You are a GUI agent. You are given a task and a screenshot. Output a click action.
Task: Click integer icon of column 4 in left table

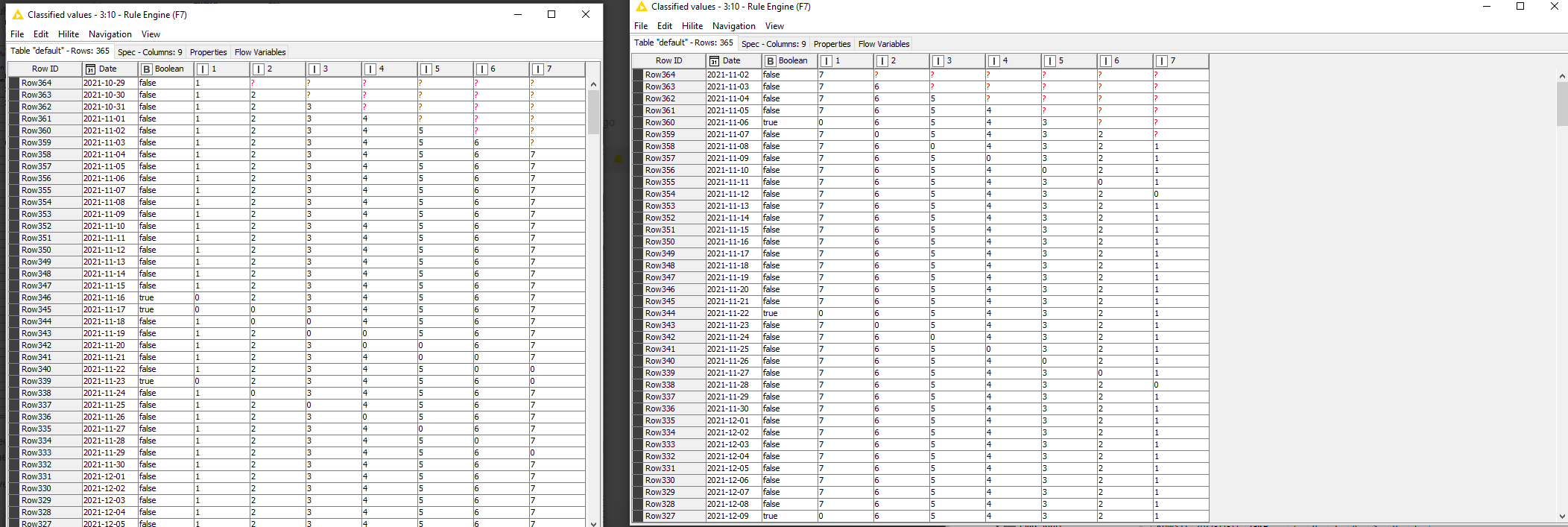coord(370,69)
